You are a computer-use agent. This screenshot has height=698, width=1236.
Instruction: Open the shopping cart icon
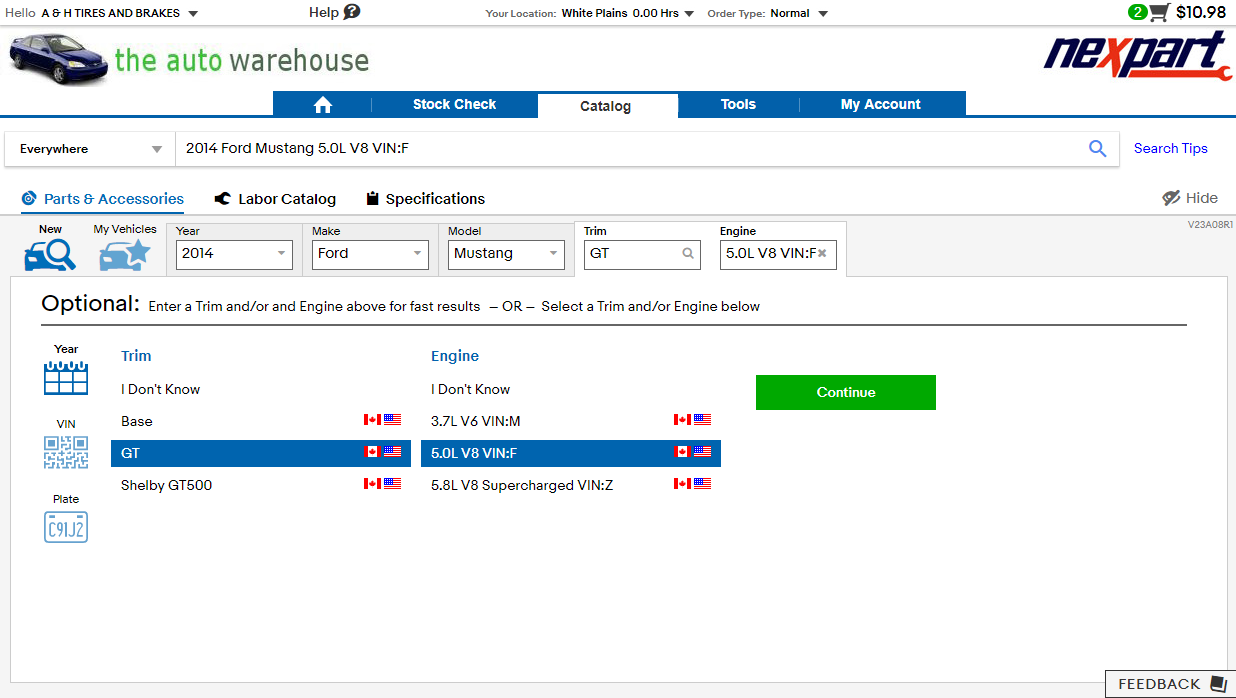(1158, 13)
